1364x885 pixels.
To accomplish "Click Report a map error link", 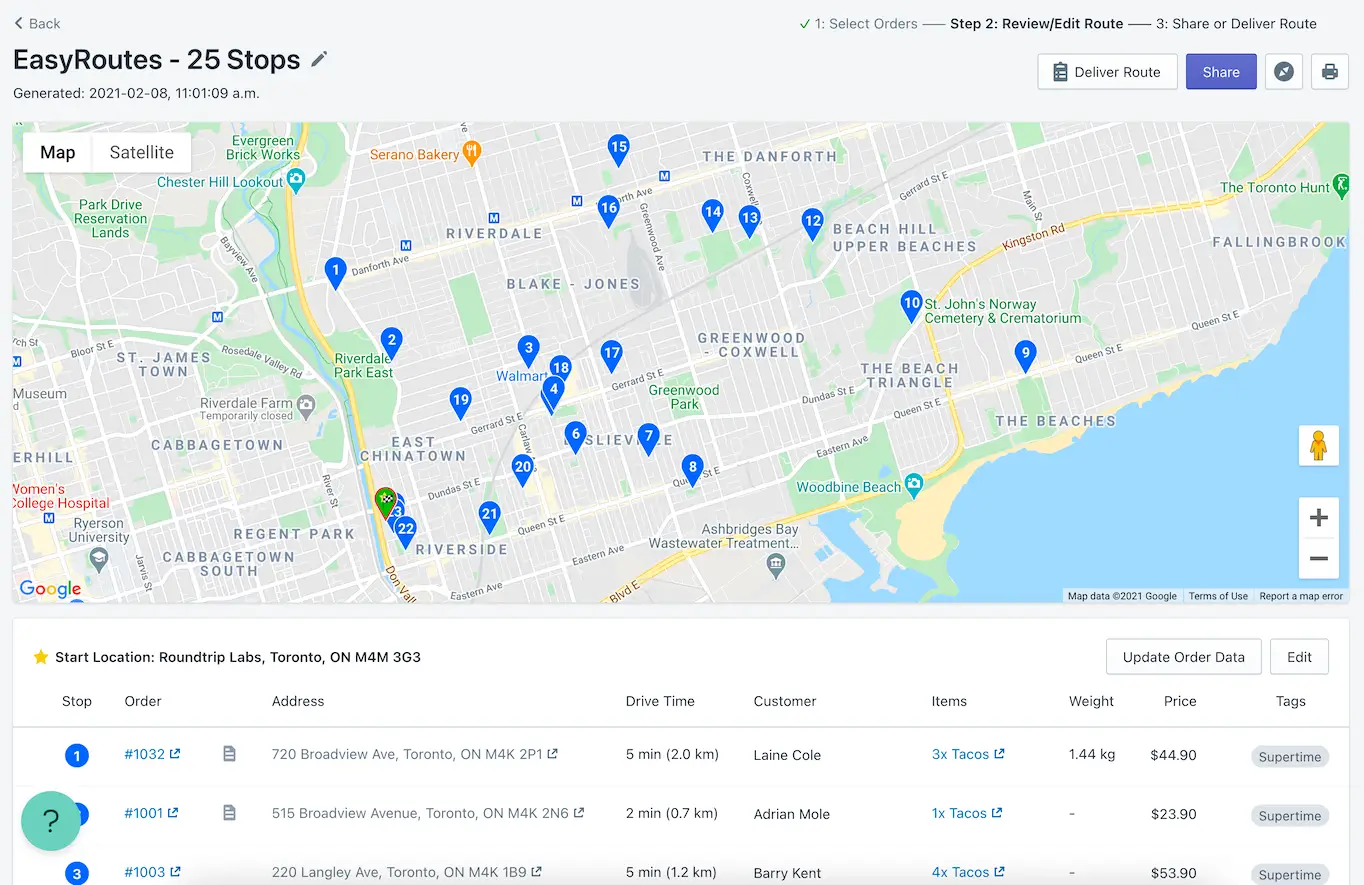I will pyautogui.click(x=1301, y=596).
